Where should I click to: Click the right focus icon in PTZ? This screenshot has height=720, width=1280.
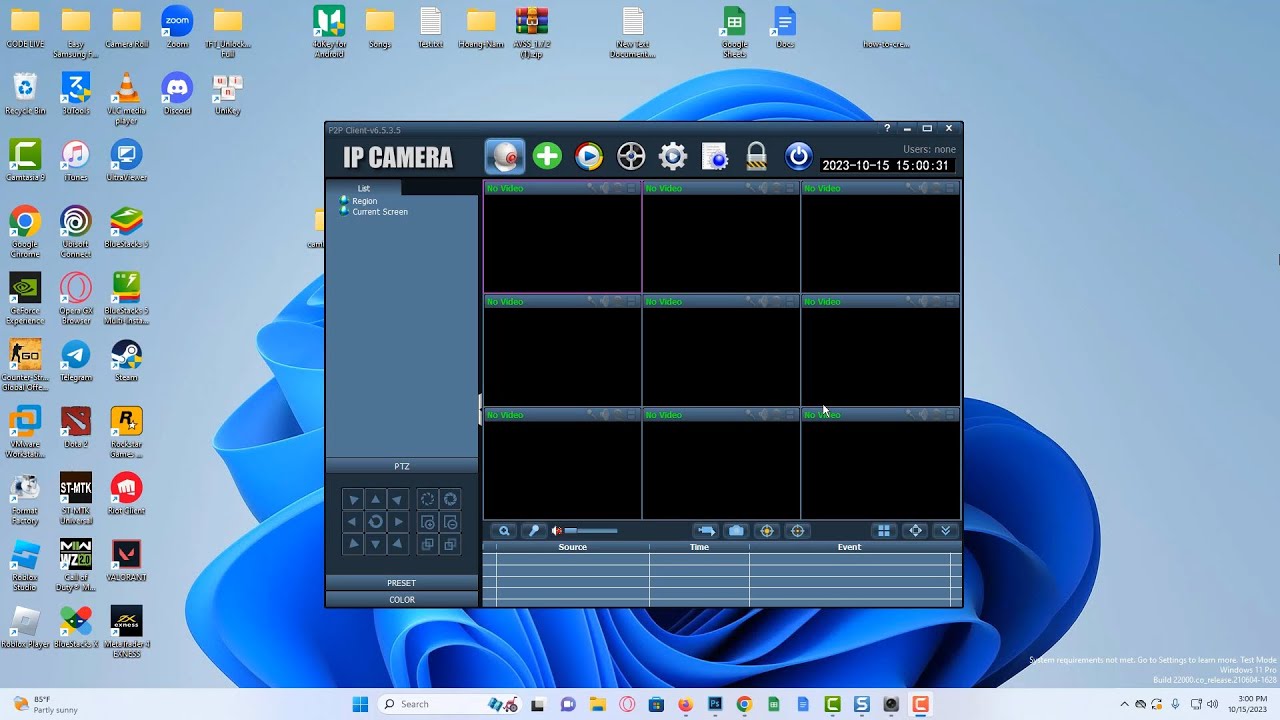point(450,544)
